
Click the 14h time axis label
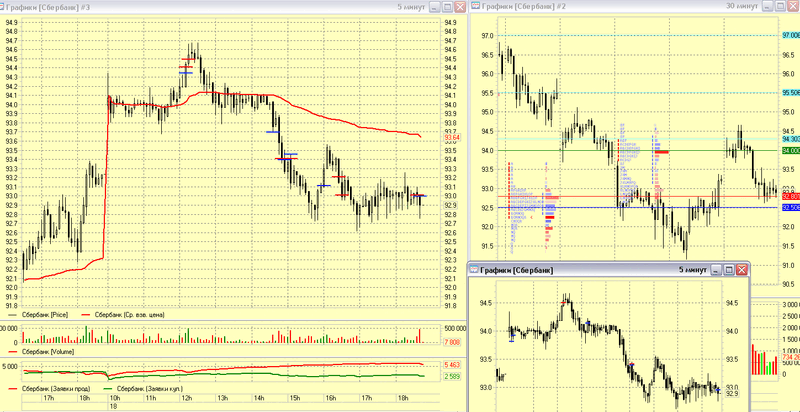point(259,397)
